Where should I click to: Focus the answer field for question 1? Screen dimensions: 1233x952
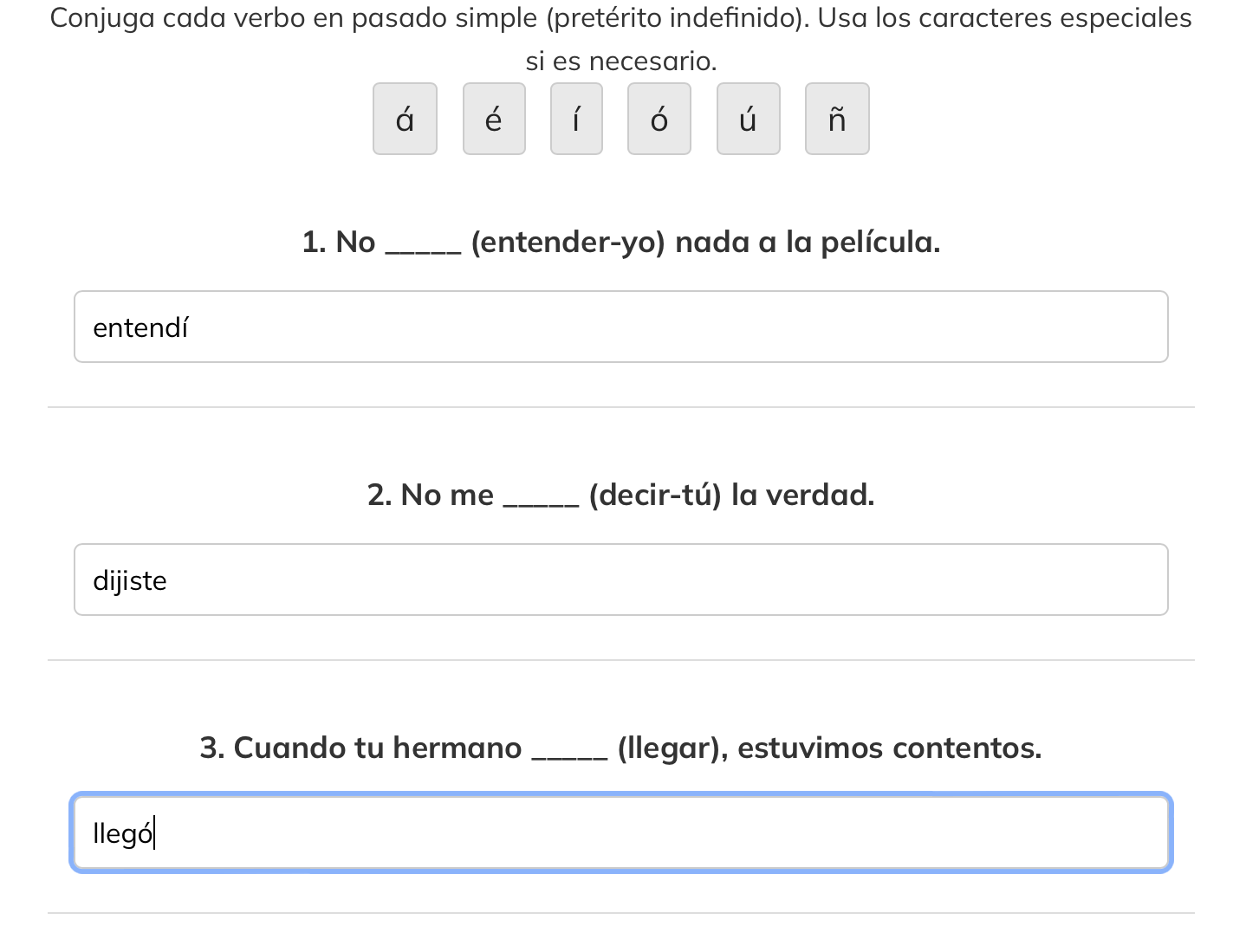(620, 327)
